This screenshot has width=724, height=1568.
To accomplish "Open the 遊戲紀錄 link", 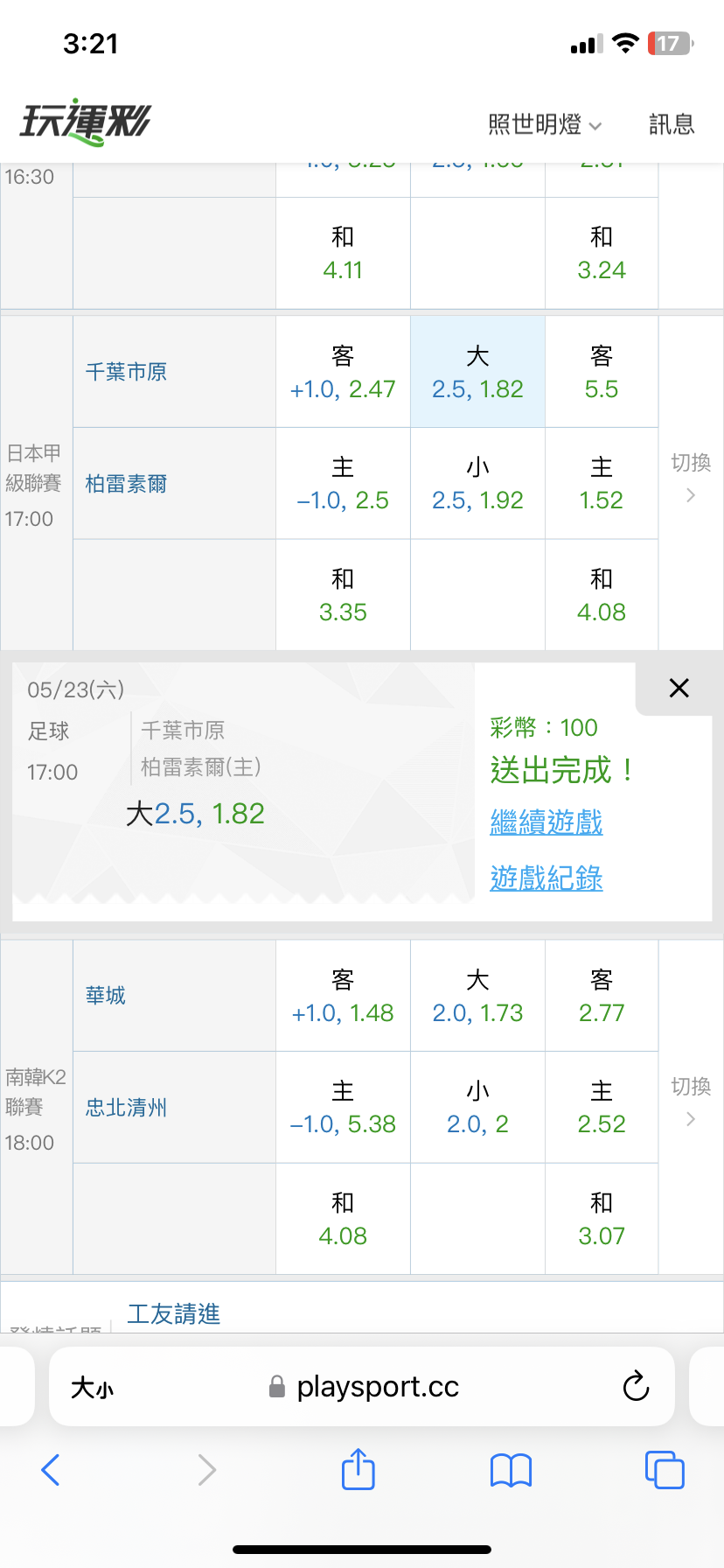I will click(546, 878).
